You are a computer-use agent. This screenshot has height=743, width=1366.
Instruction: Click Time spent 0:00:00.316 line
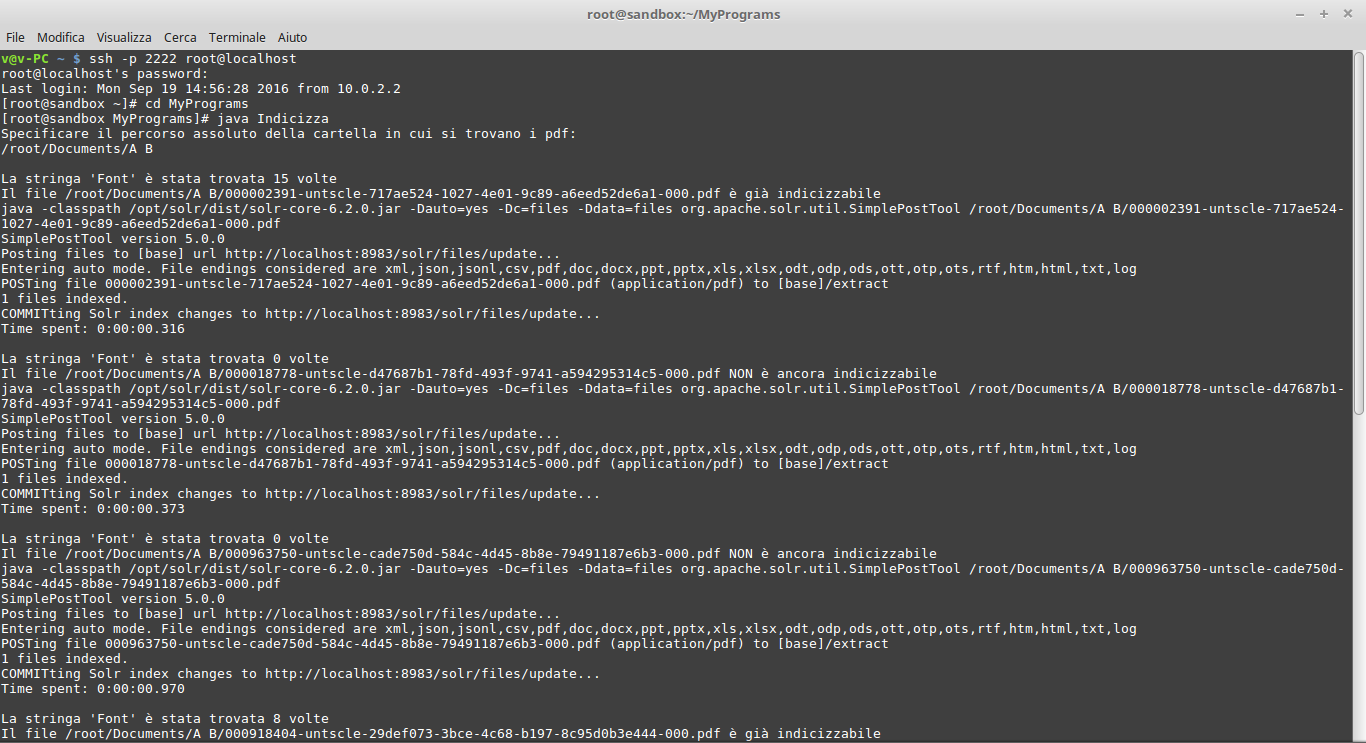click(93, 329)
